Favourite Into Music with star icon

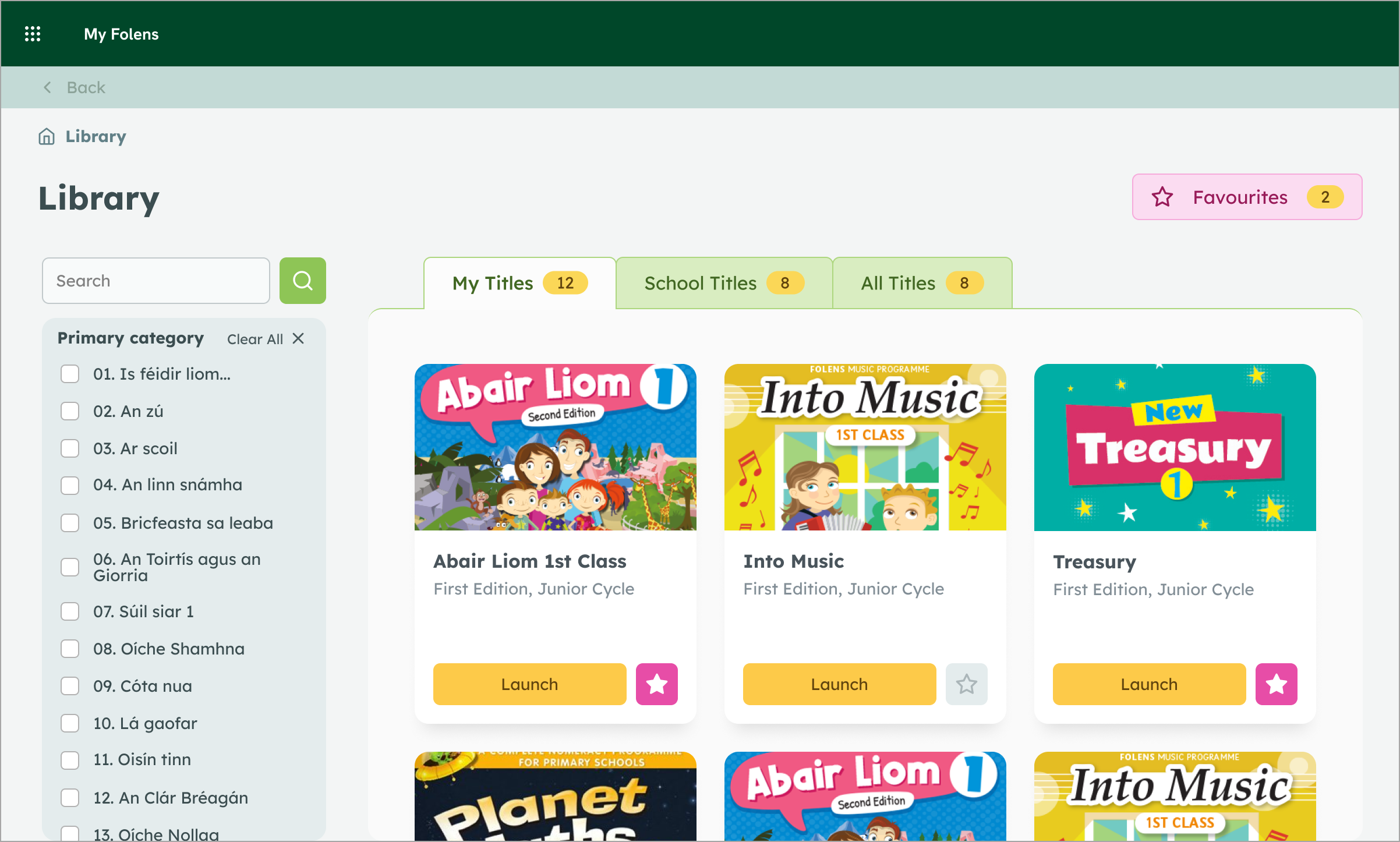[x=966, y=684]
